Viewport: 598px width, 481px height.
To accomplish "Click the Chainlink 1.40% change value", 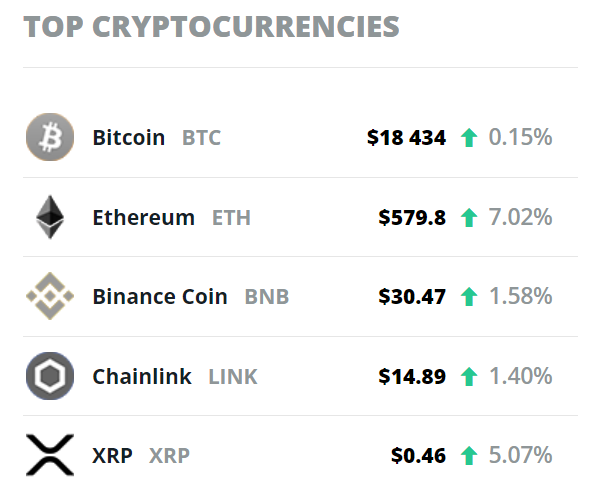I will pyautogui.click(x=521, y=376).
